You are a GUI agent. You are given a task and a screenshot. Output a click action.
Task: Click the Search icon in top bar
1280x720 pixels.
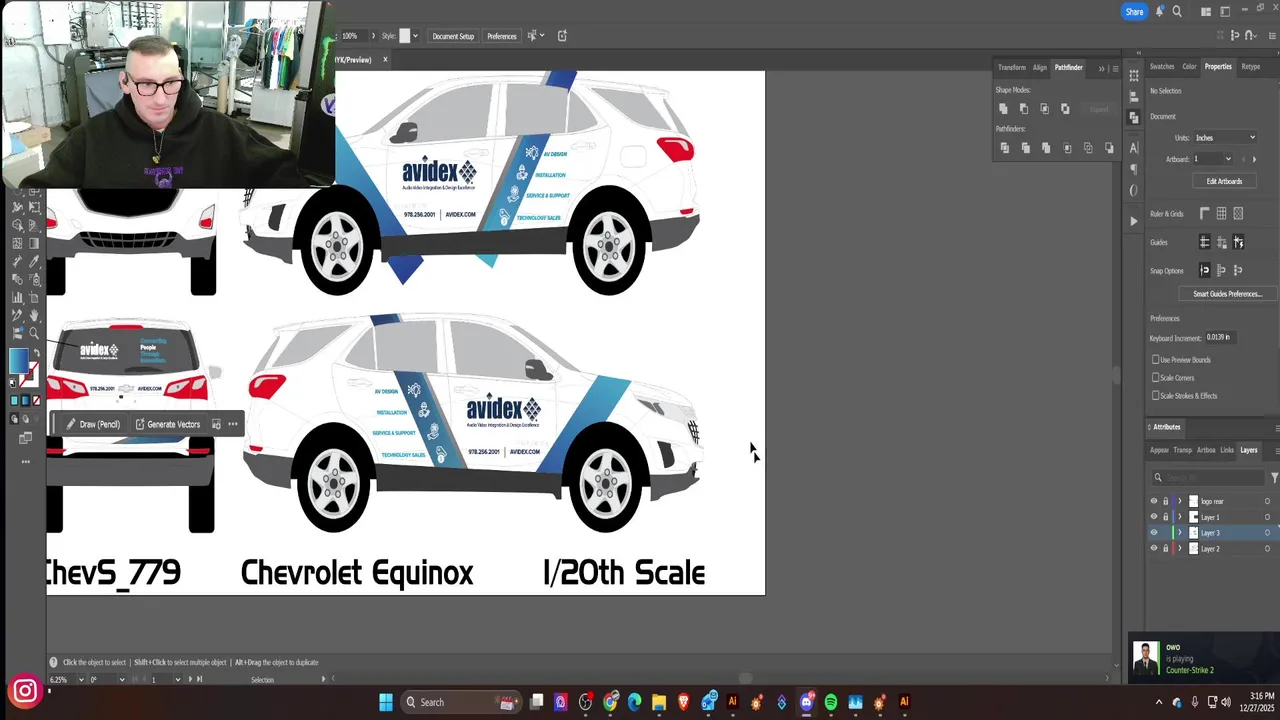point(1177,12)
